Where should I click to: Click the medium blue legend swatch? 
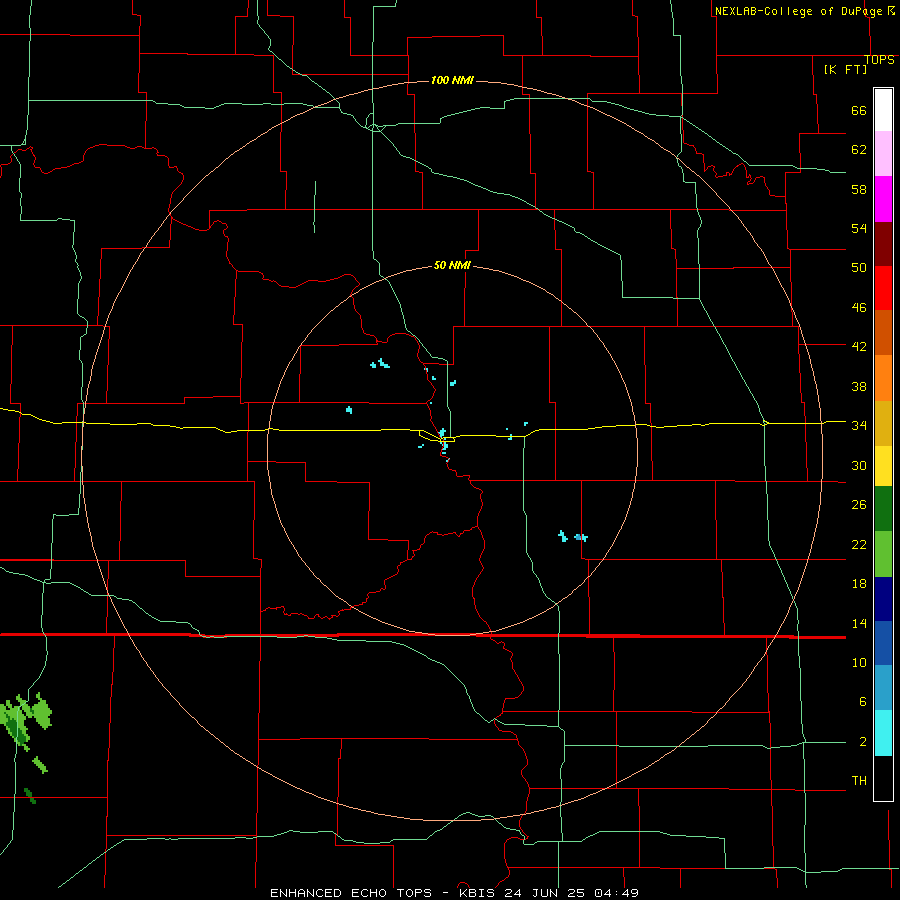coord(883,643)
